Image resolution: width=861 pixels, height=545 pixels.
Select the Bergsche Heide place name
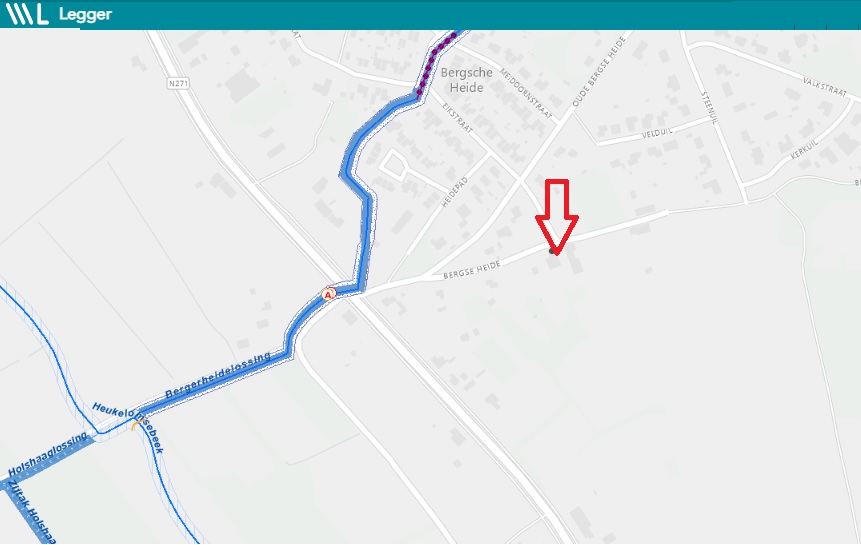466,80
